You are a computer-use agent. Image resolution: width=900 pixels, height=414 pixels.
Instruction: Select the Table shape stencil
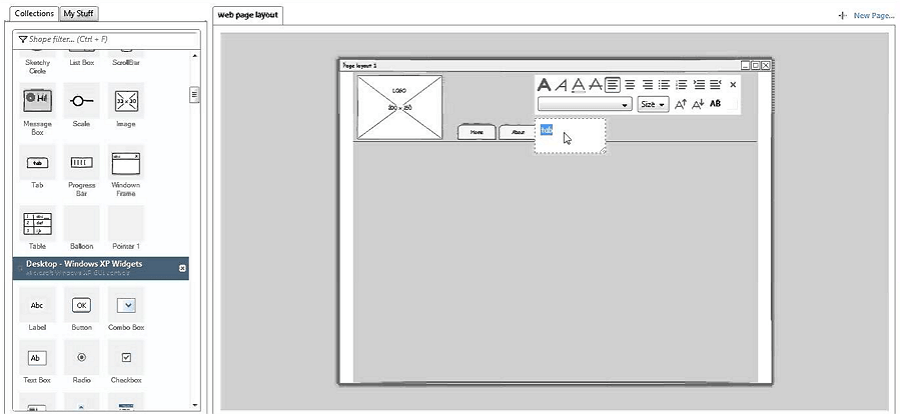tap(38, 226)
